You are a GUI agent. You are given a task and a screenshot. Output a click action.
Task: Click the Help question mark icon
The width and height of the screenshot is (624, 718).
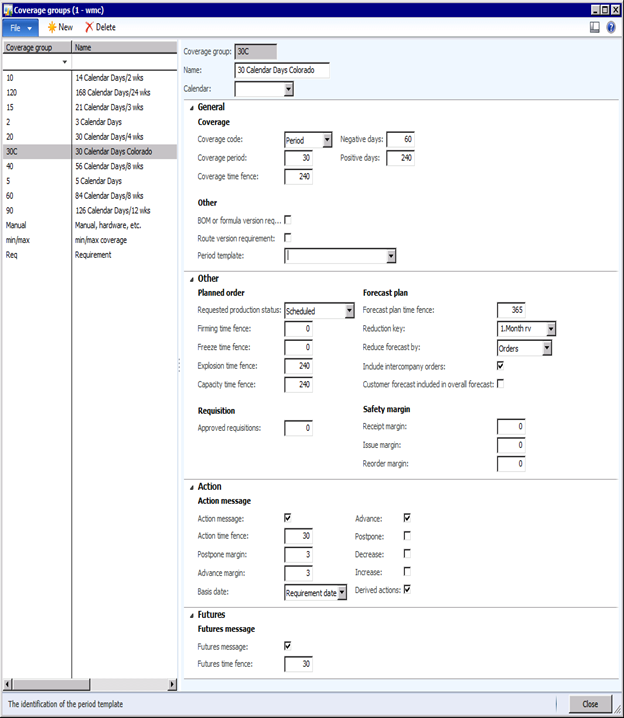coord(611,27)
